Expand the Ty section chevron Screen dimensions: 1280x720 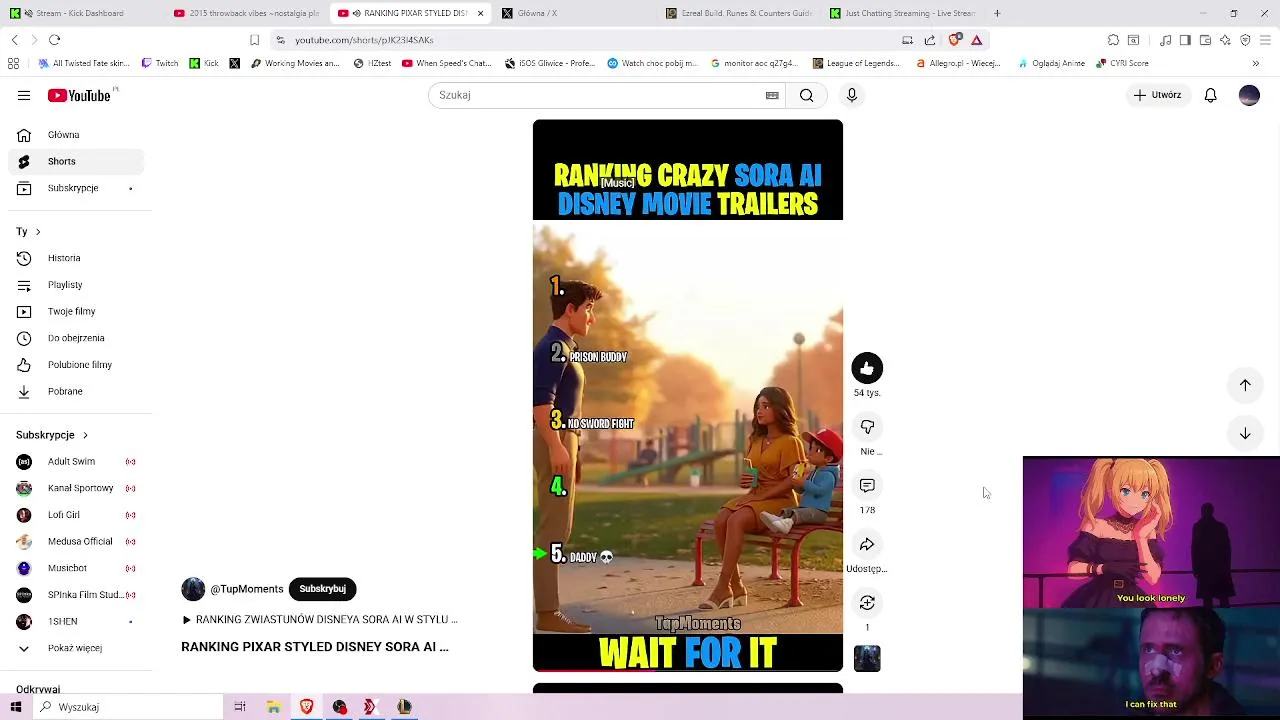click(x=38, y=232)
